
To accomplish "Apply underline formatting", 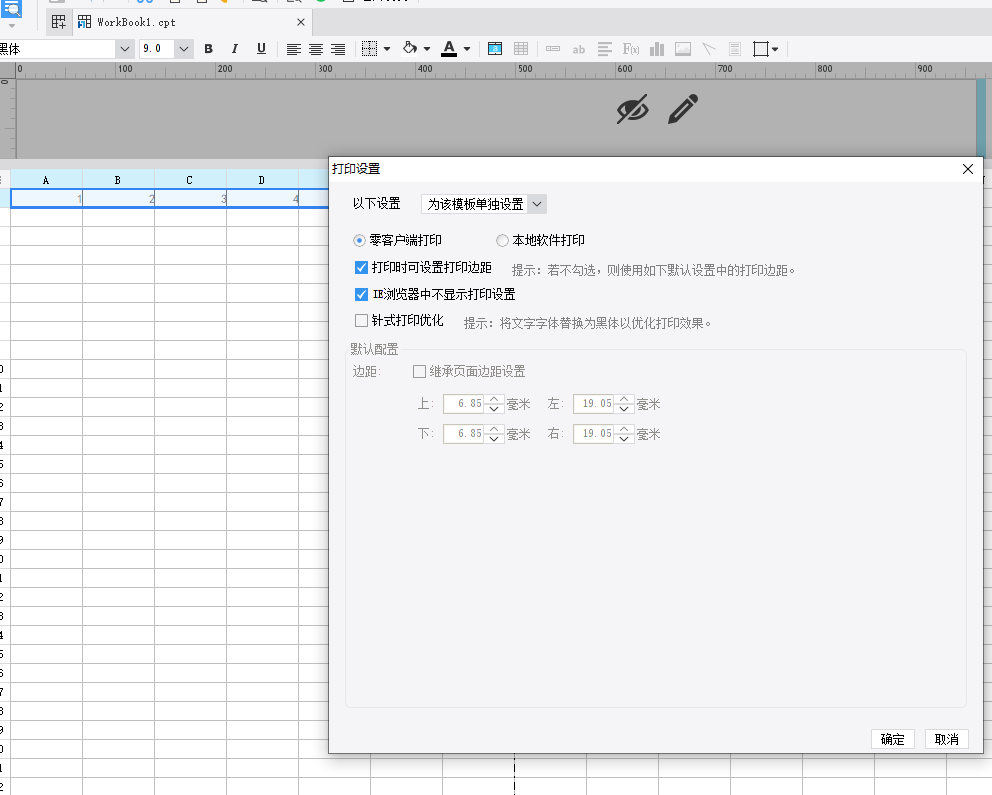I will click(x=261, y=49).
